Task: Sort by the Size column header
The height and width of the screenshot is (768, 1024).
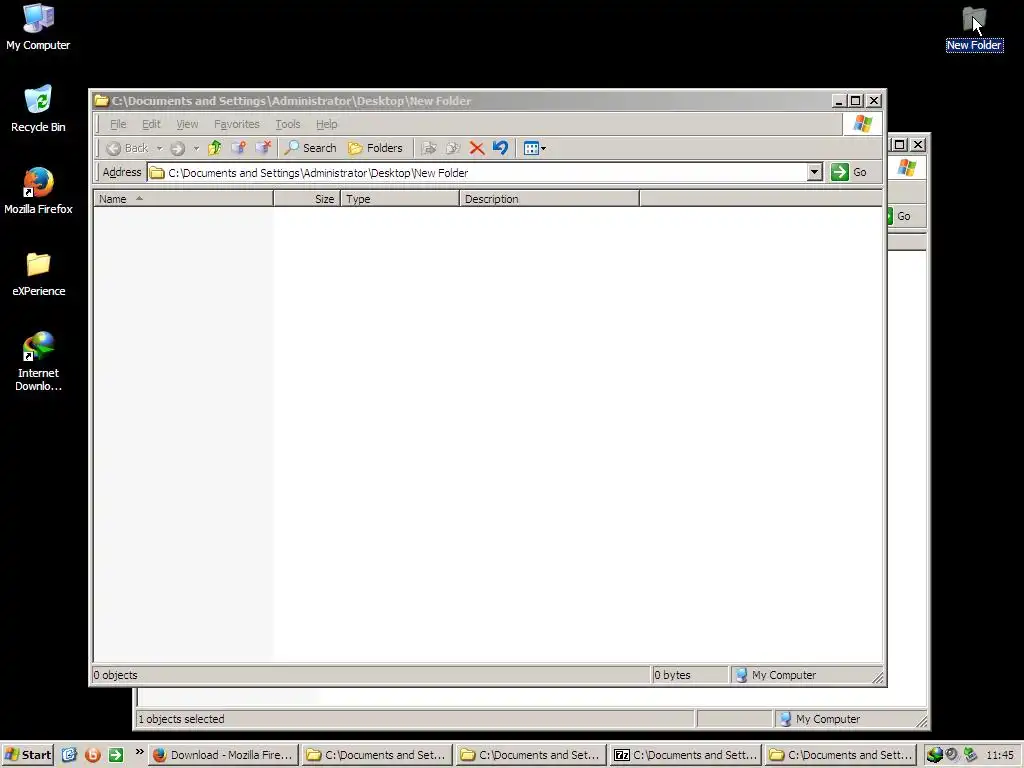Action: click(307, 199)
